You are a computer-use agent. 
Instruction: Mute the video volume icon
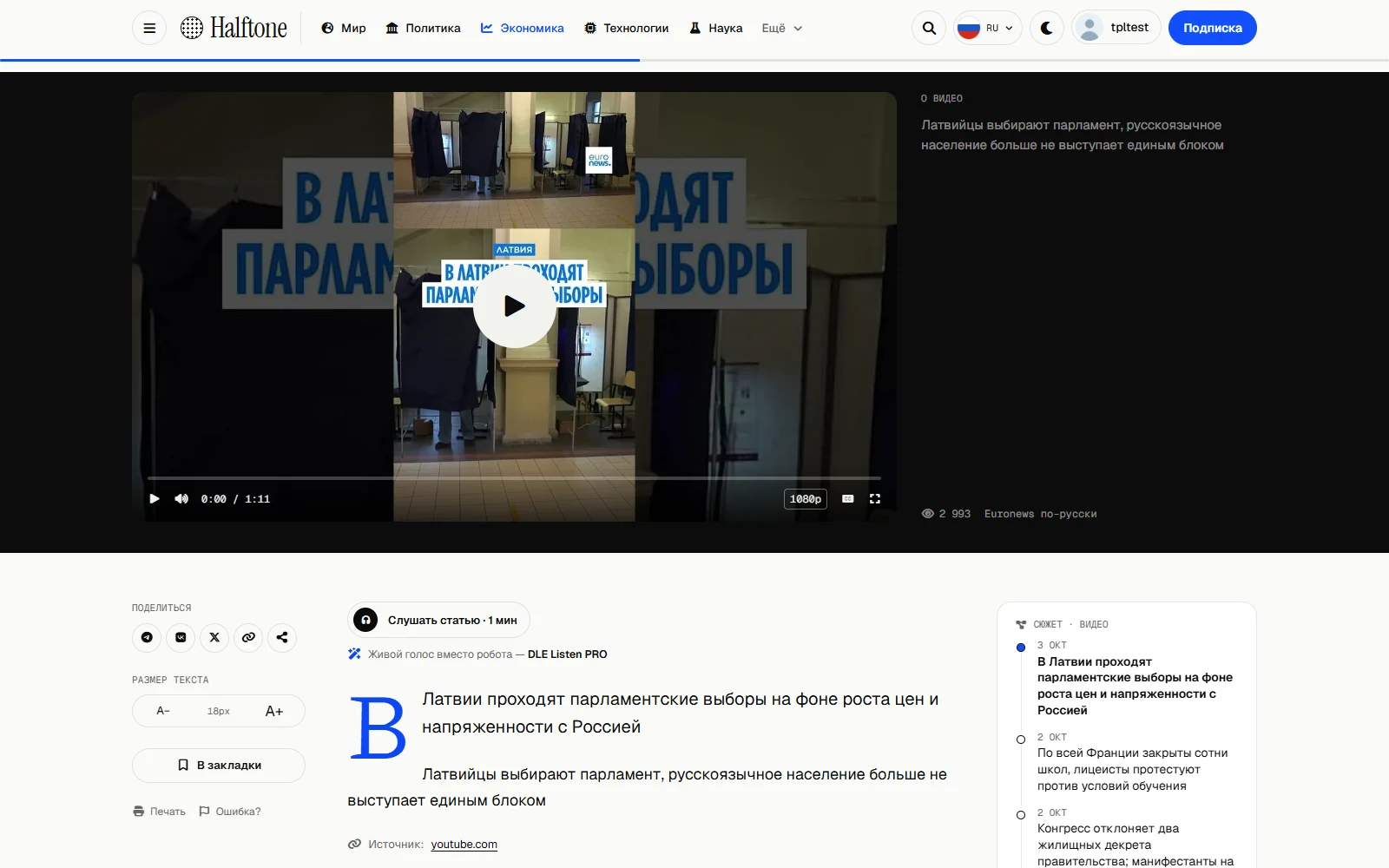click(181, 498)
